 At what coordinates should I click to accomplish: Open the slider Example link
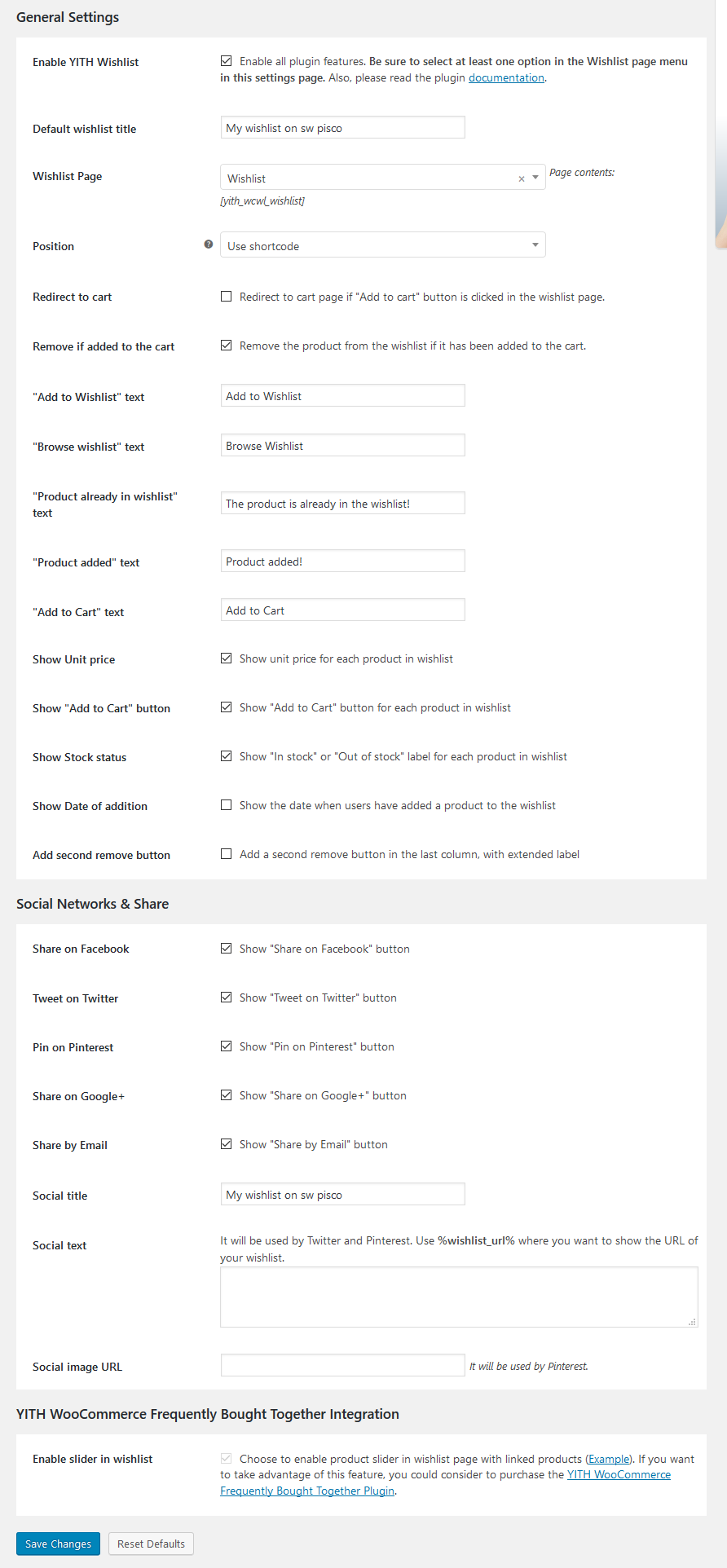pos(610,1459)
